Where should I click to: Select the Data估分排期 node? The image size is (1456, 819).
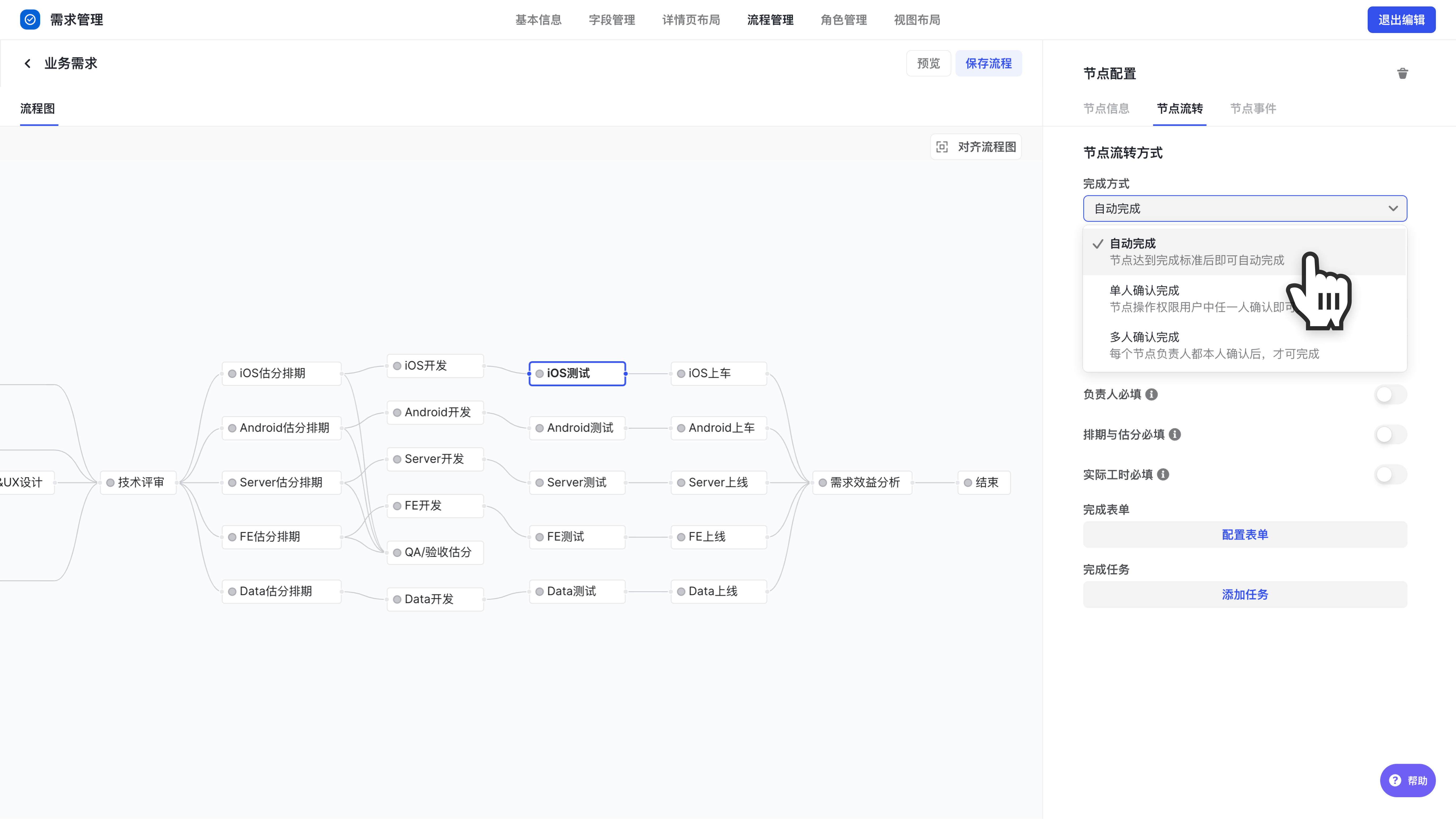(282, 591)
